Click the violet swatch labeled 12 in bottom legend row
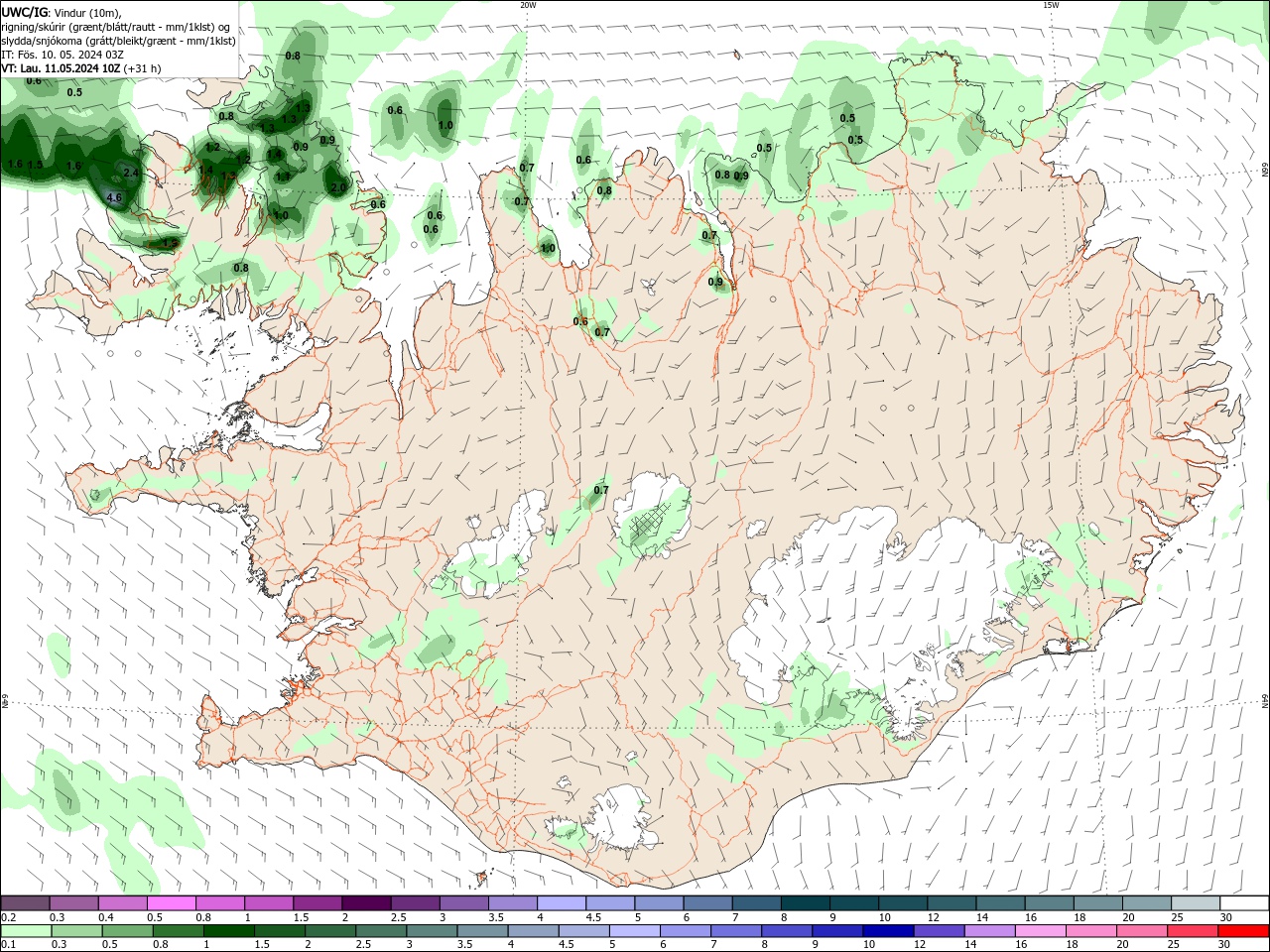The width and height of the screenshot is (1270, 952). (x=938, y=931)
